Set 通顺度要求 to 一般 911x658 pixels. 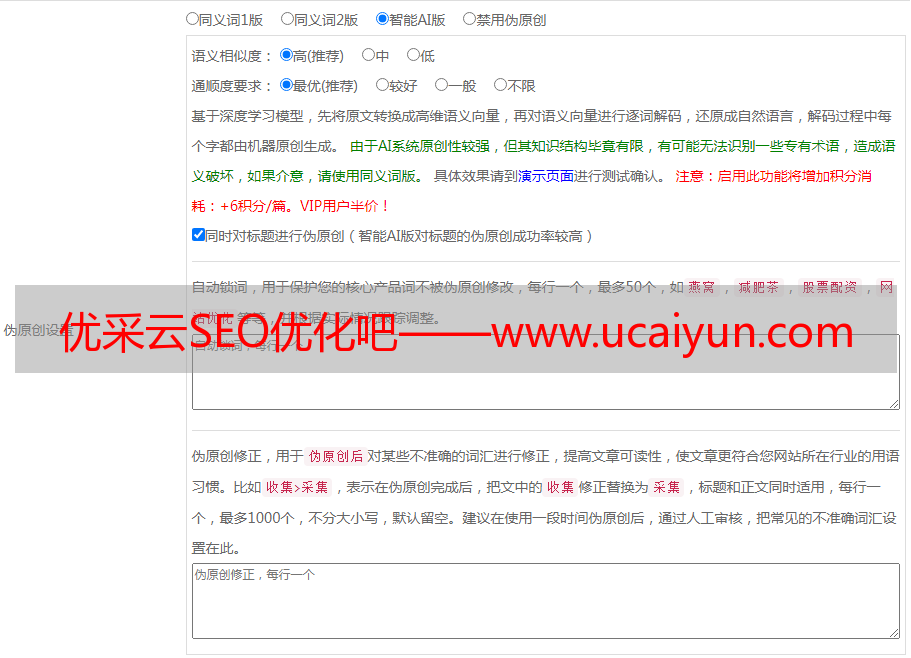click(442, 85)
